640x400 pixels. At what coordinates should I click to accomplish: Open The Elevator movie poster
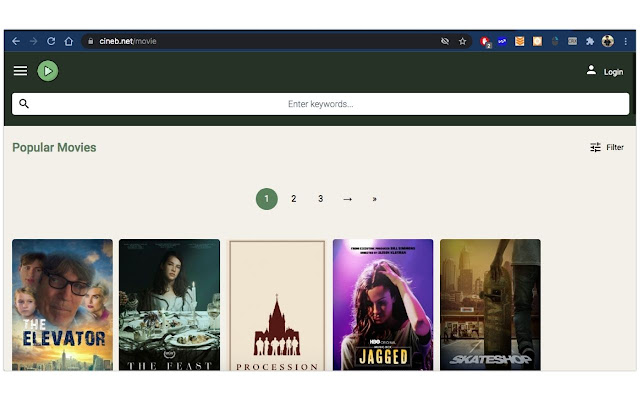pos(62,305)
